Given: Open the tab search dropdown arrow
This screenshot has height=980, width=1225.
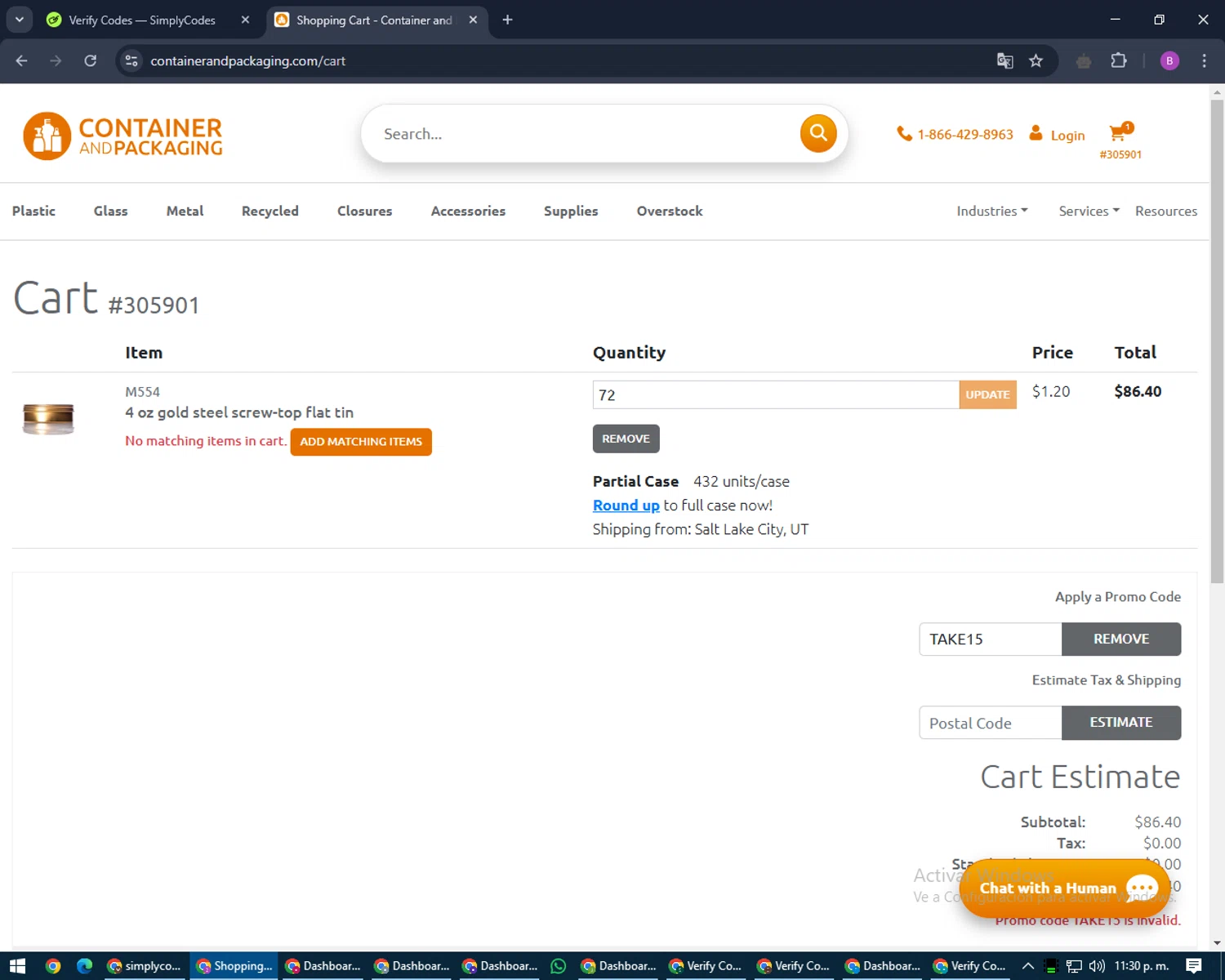Looking at the screenshot, I should (20, 20).
